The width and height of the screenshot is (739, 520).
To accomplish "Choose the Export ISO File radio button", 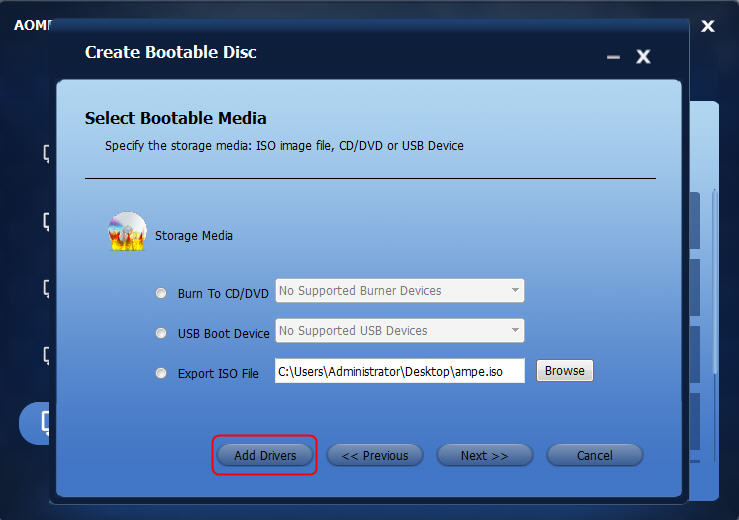I will coord(161,373).
